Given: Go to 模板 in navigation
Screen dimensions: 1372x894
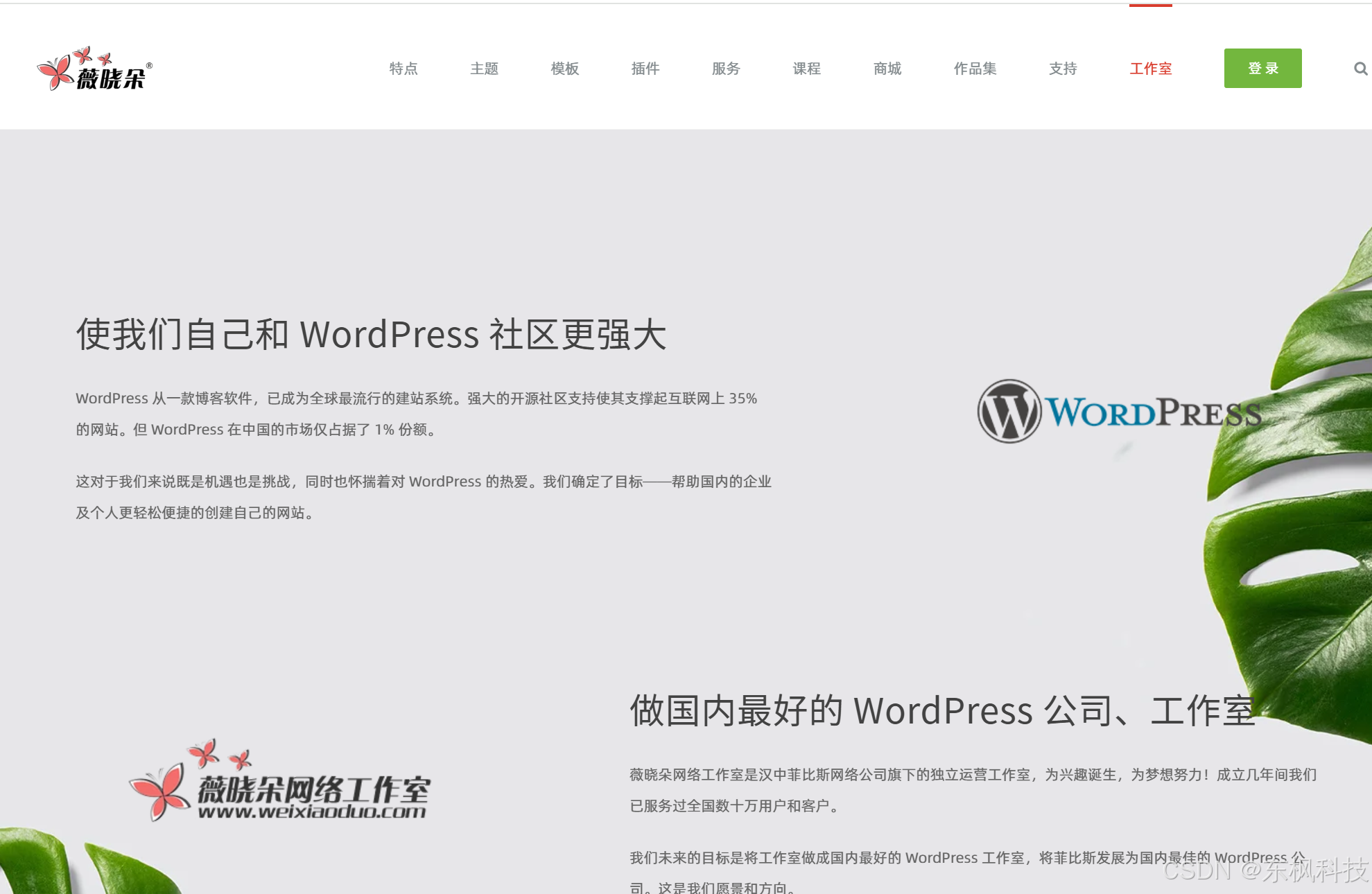Looking at the screenshot, I should (564, 69).
